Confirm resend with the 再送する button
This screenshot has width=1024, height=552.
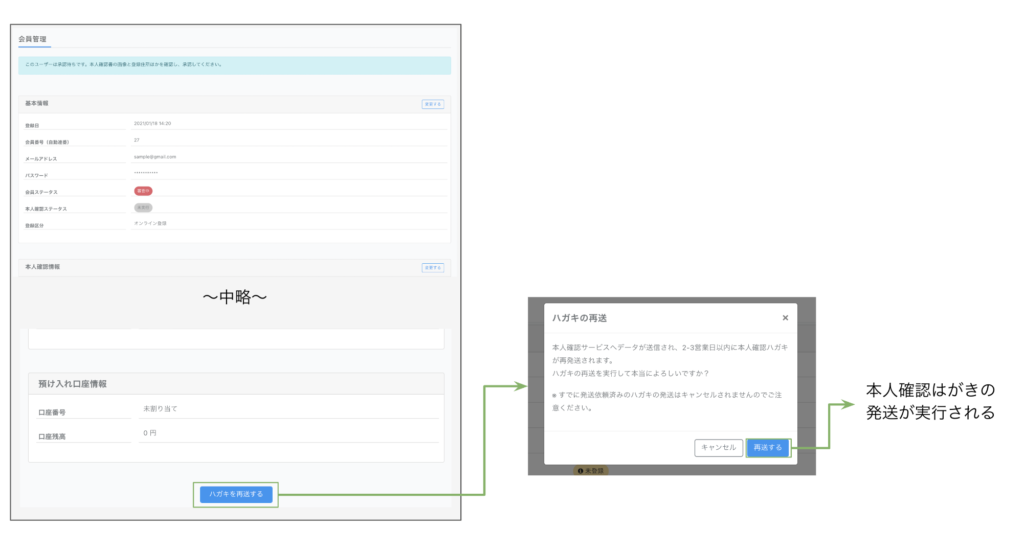click(768, 448)
